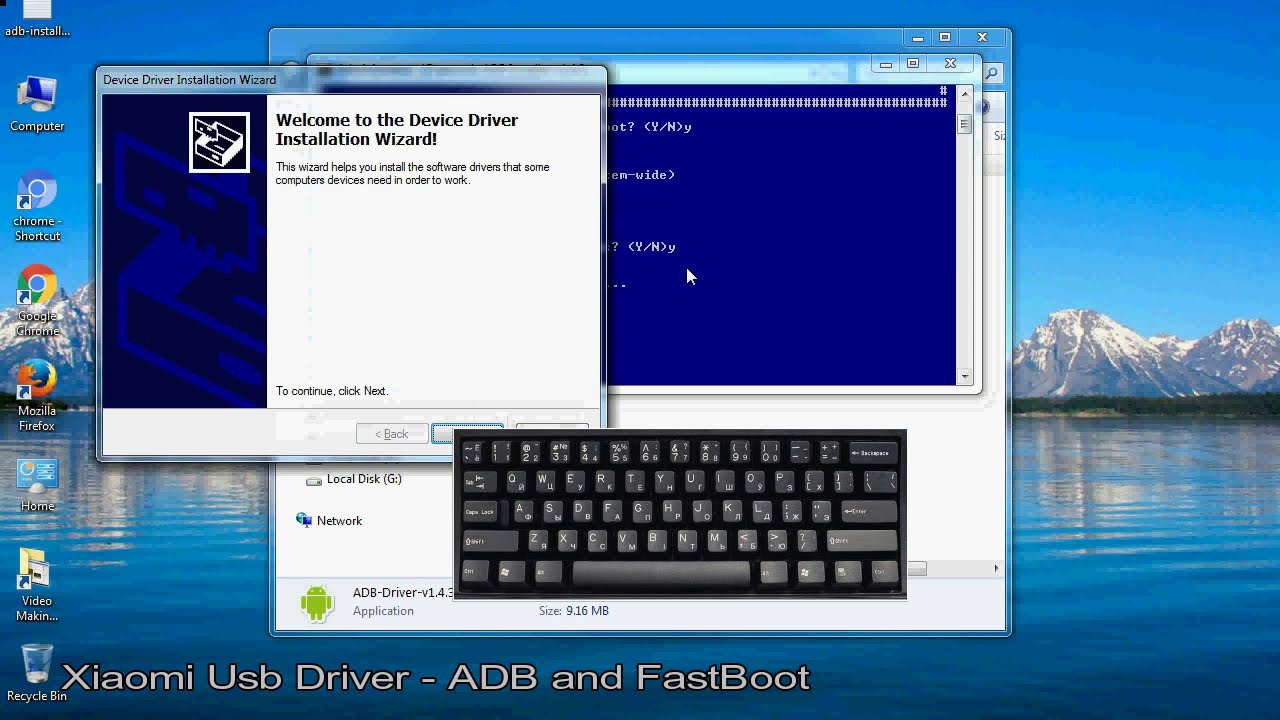
Task: Click the ADB-Driver-v1.4.3 file name in details pane
Action: pyautogui.click(x=403, y=592)
